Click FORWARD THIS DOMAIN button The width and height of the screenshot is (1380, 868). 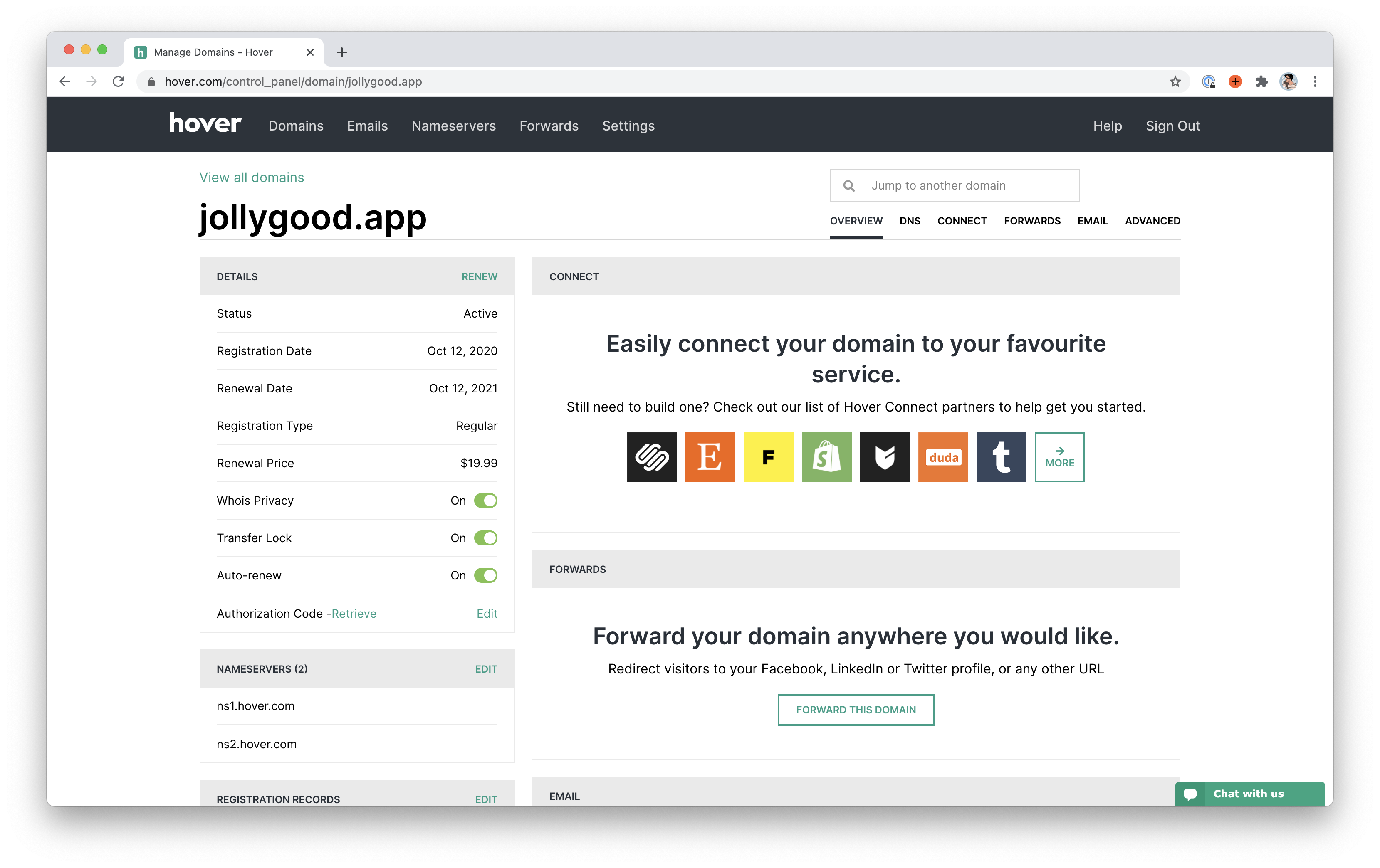[856, 709]
